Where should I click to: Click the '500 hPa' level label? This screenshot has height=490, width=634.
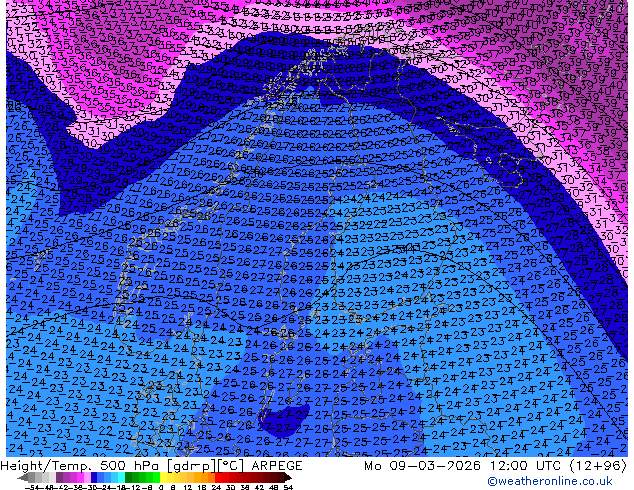(x=129, y=466)
